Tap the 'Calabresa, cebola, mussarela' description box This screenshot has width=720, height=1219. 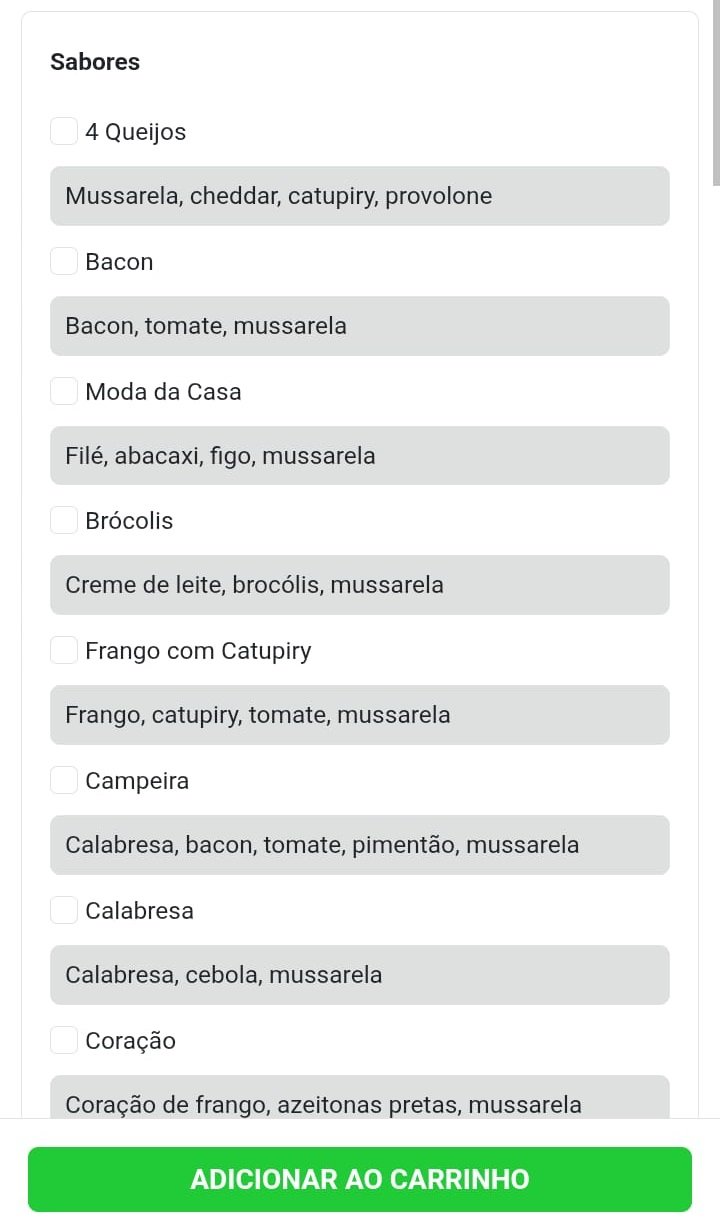(x=359, y=975)
